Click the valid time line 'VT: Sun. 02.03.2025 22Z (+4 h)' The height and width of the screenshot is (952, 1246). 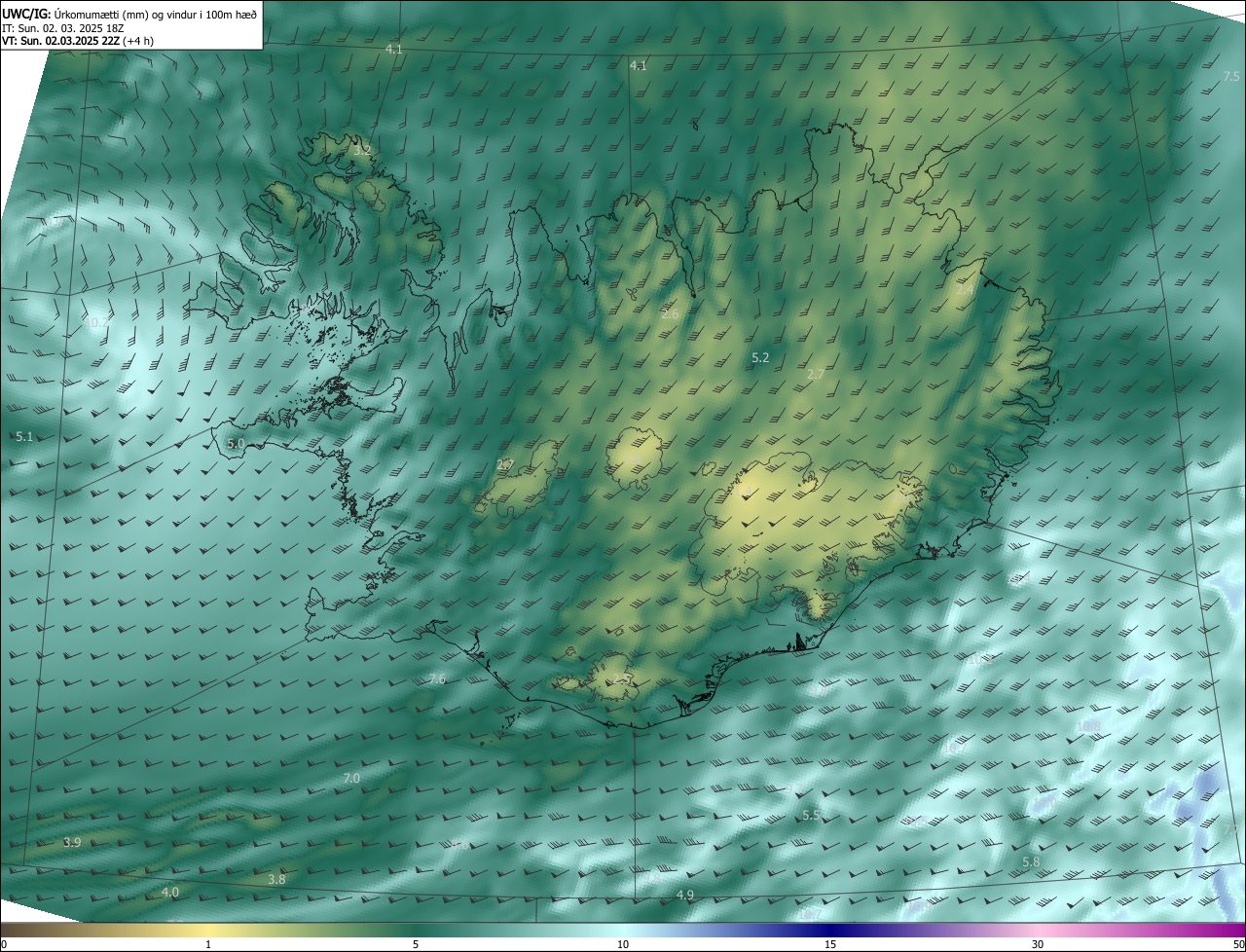(x=78, y=41)
